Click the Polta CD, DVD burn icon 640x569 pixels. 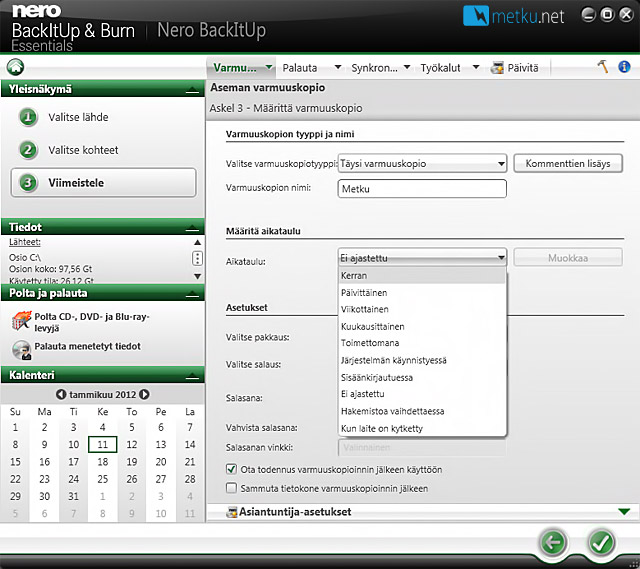tap(21, 320)
